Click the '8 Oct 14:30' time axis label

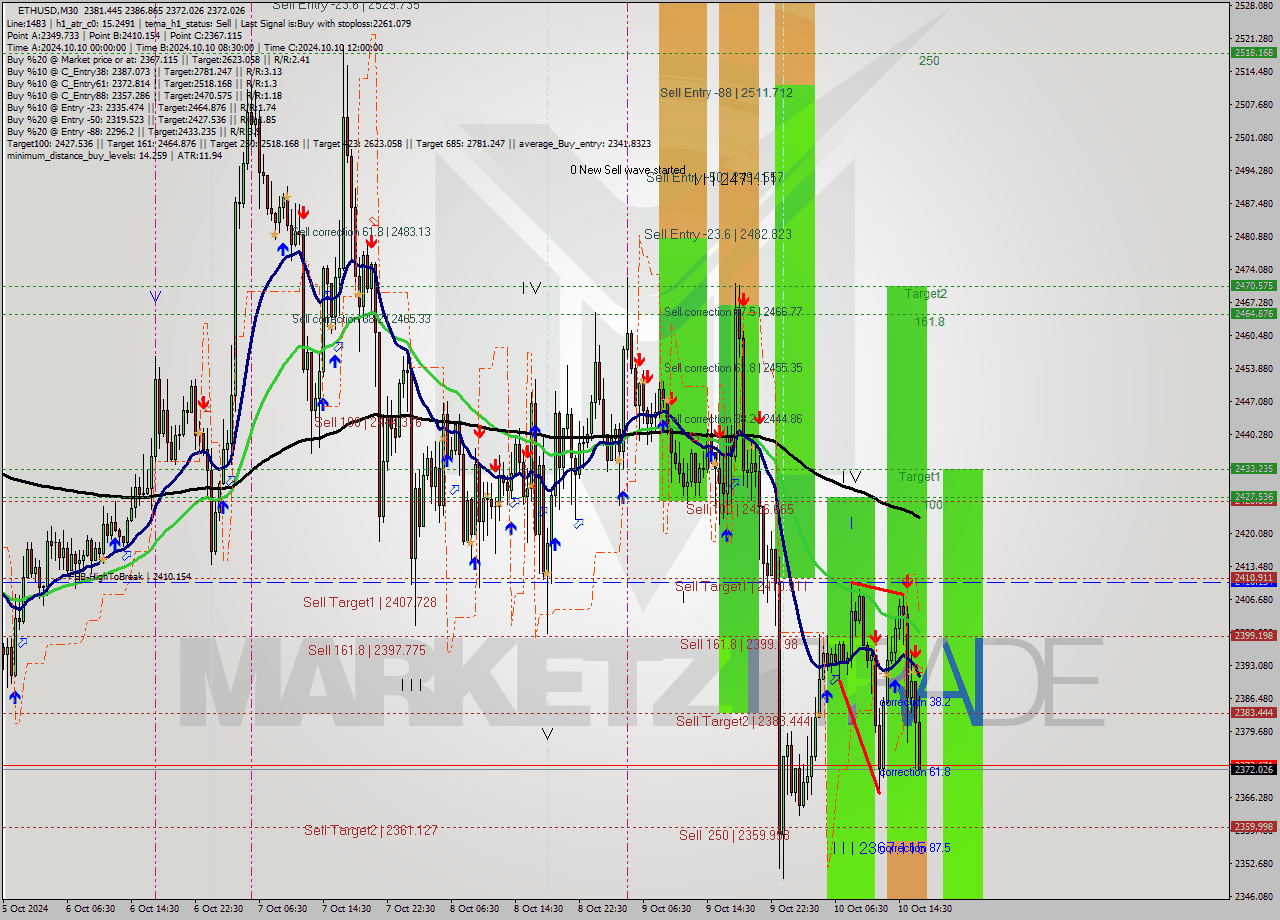[x=537, y=909]
